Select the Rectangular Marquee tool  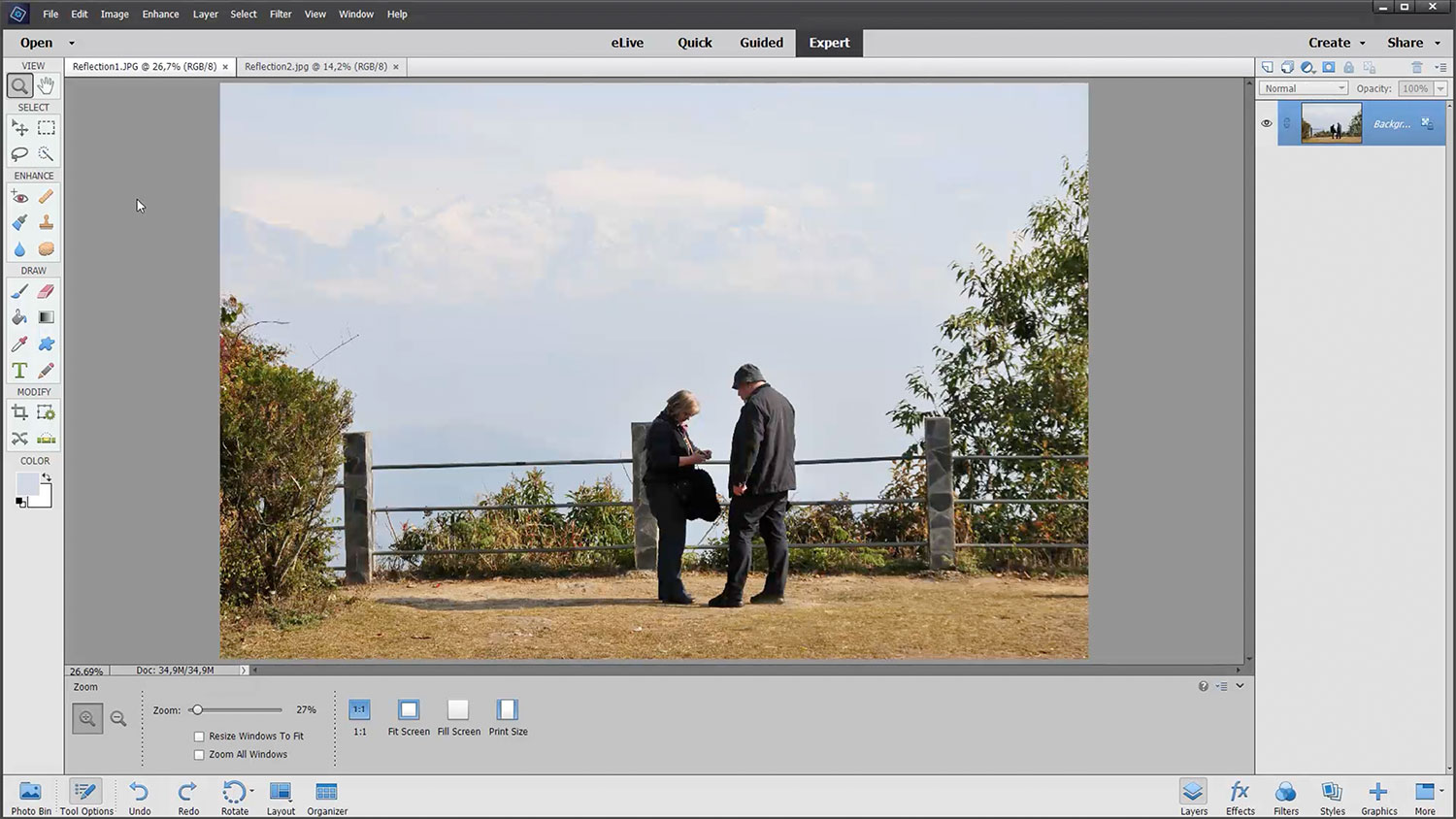pyautogui.click(x=46, y=128)
